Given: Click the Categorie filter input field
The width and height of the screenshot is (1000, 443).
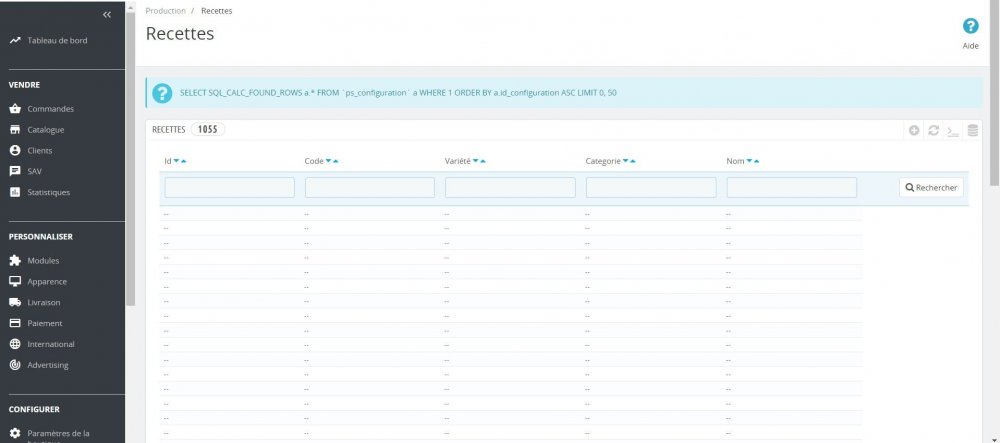Looking at the screenshot, I should [x=651, y=187].
